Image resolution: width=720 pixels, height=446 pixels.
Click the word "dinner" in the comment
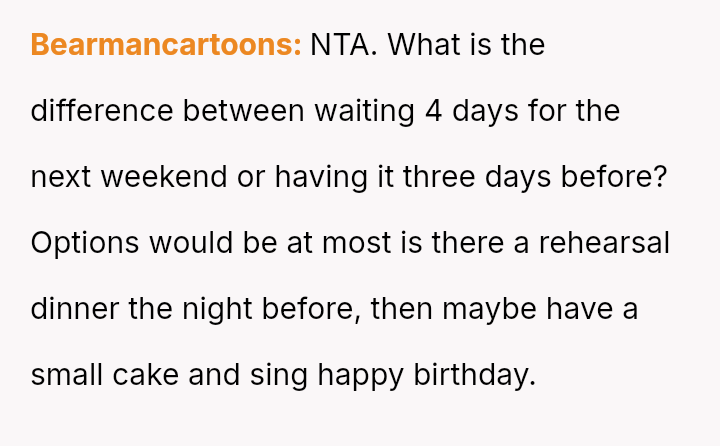tap(75, 309)
